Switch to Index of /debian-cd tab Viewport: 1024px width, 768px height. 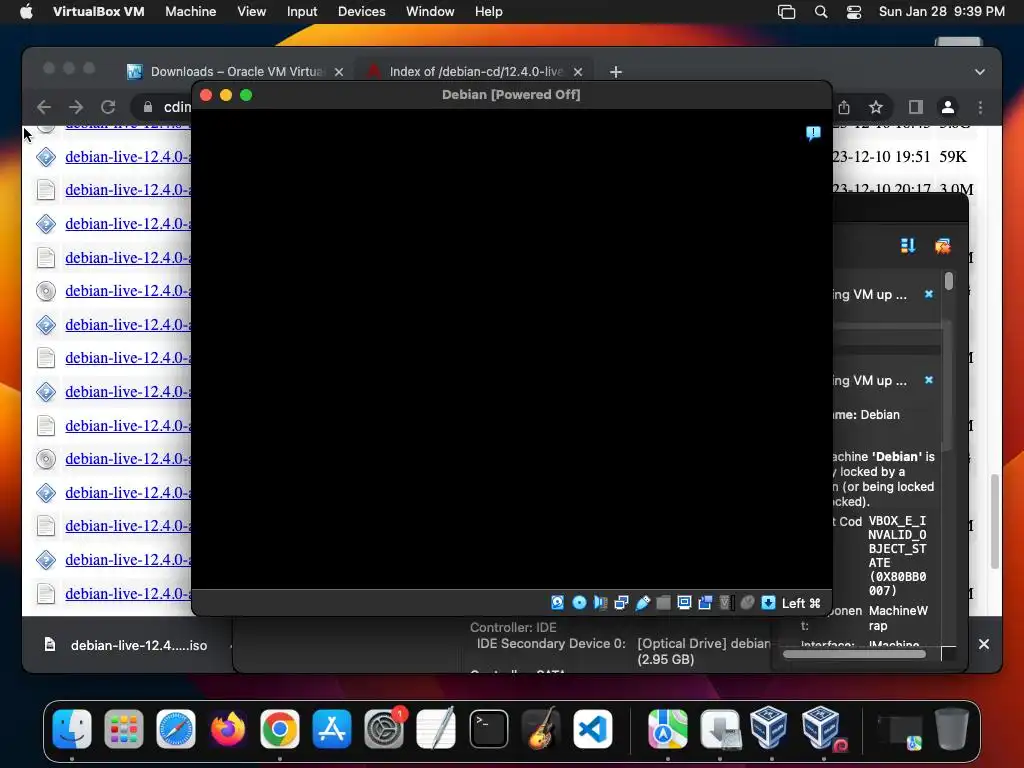(475, 72)
